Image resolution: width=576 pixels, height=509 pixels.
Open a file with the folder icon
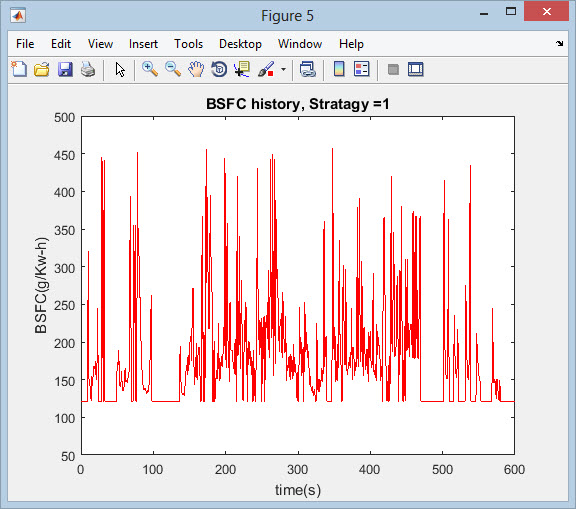tap(42, 69)
